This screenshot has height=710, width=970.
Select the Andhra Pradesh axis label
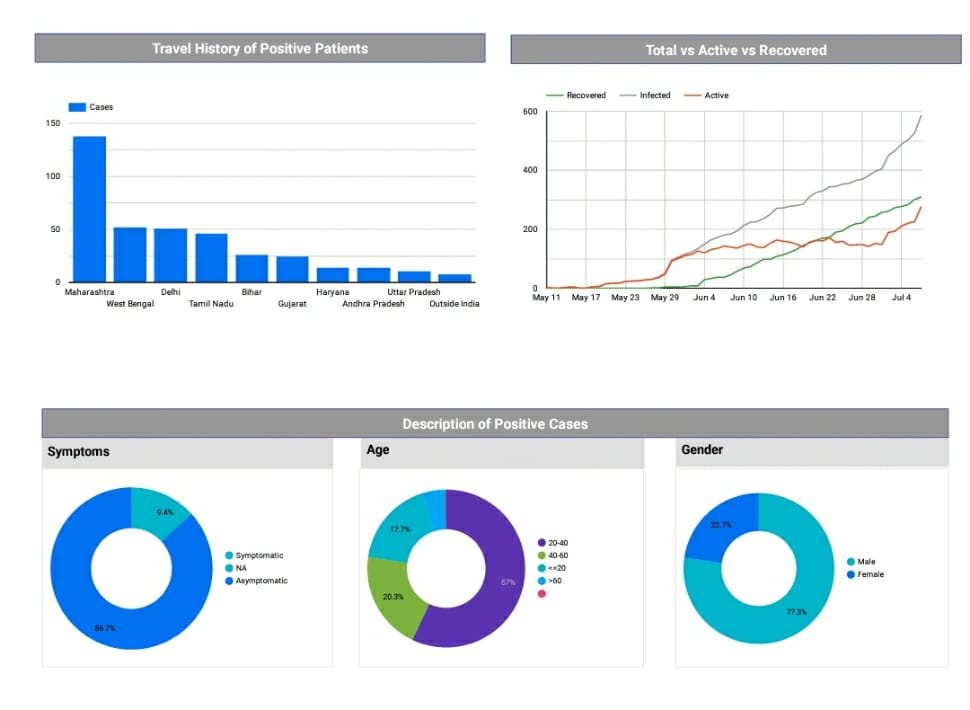pos(374,304)
